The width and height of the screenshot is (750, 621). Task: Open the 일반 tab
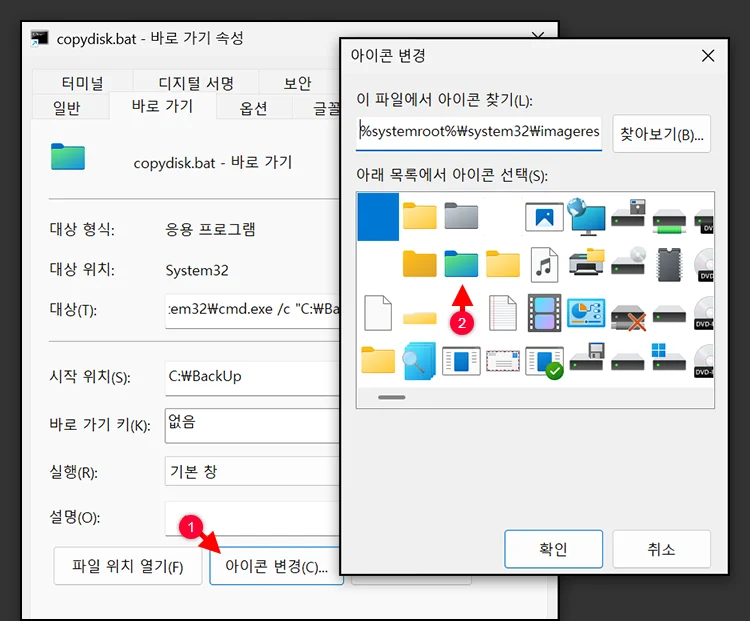(x=67, y=108)
